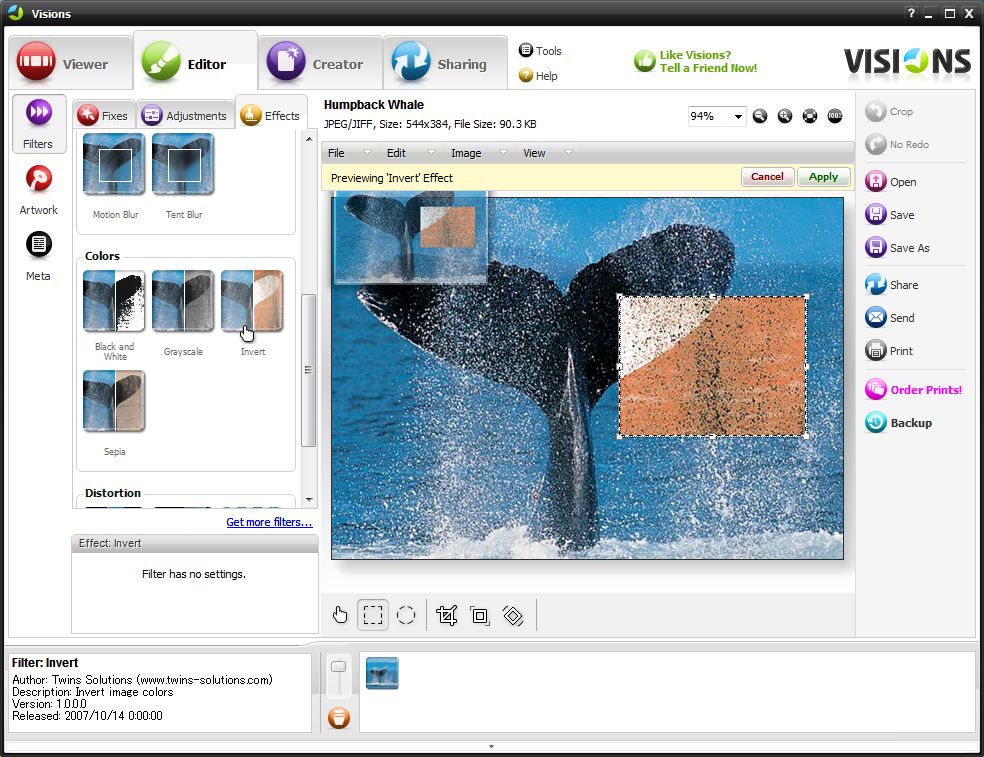Click the orange trash bin icon

(x=339, y=717)
